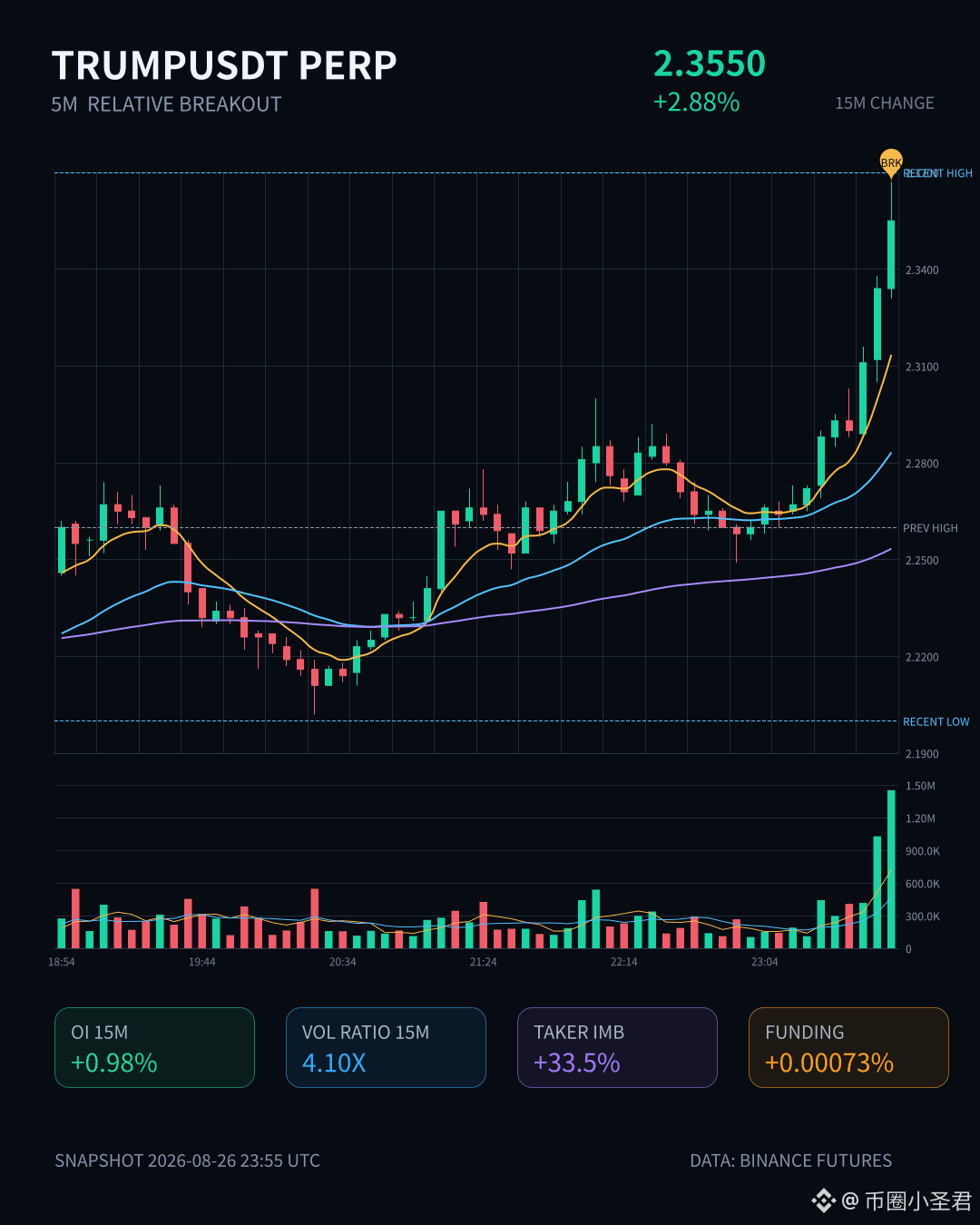Viewport: 980px width, 1225px height.
Task: Click the 1.50M volume axis label
Action: tap(920, 786)
